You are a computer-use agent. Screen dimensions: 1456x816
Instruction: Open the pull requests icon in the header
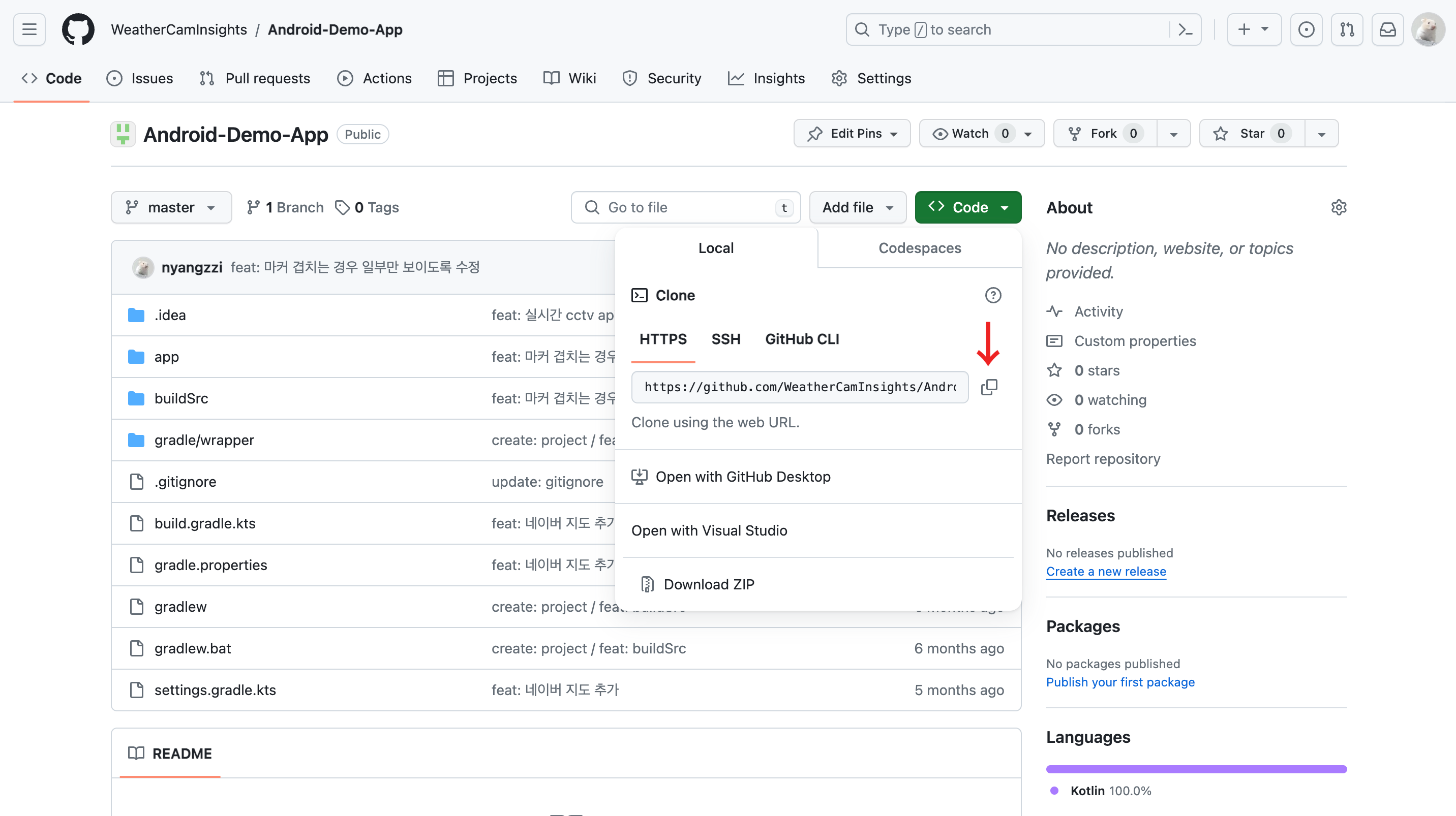(1346, 29)
